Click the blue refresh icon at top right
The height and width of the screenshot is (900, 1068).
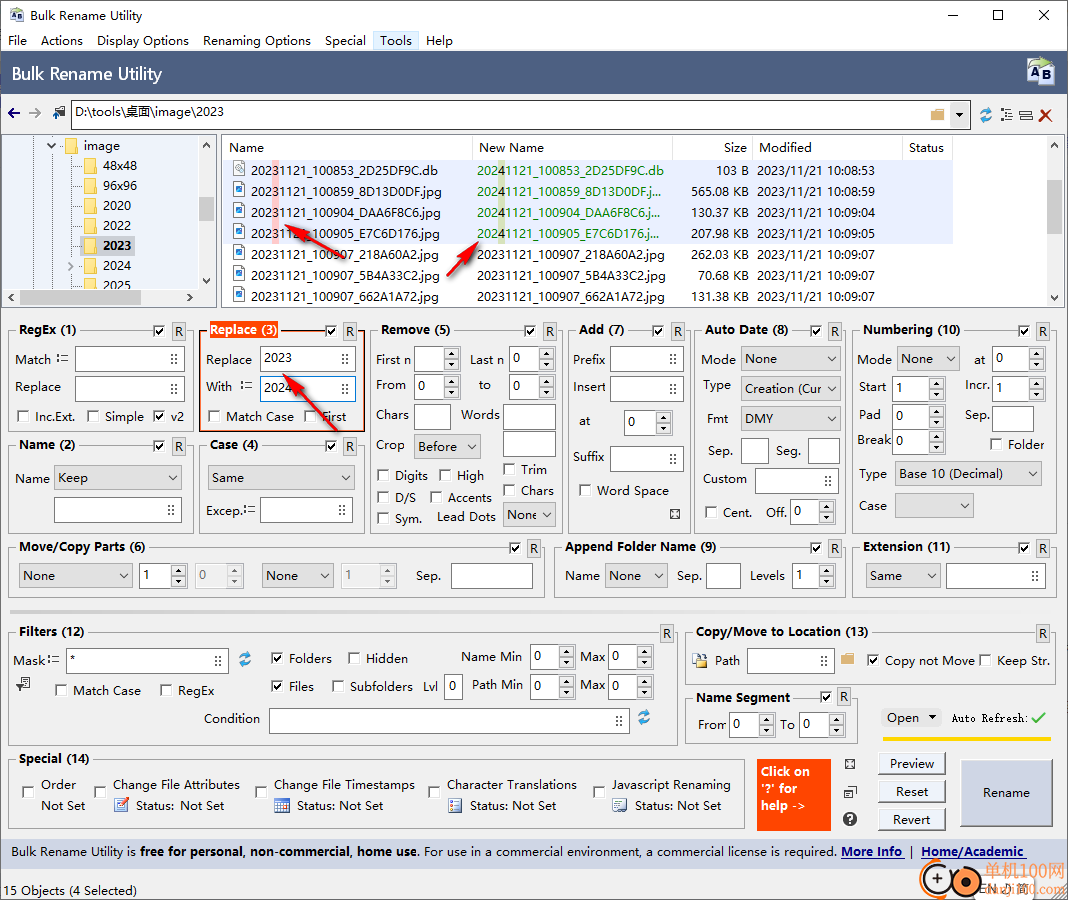click(986, 115)
